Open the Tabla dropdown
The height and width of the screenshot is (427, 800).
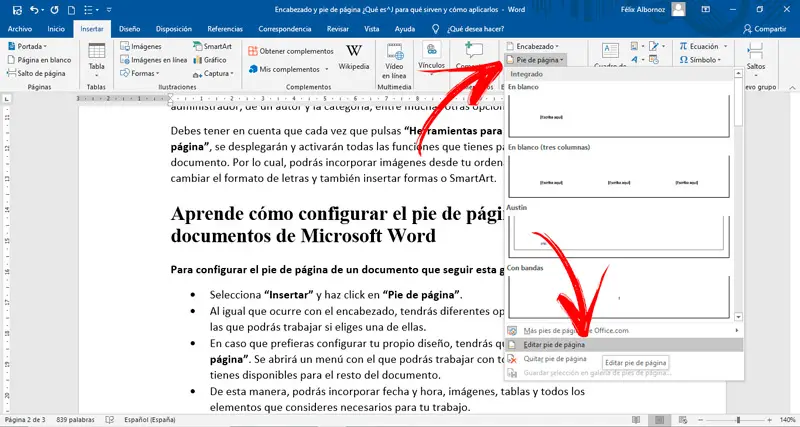click(x=96, y=60)
